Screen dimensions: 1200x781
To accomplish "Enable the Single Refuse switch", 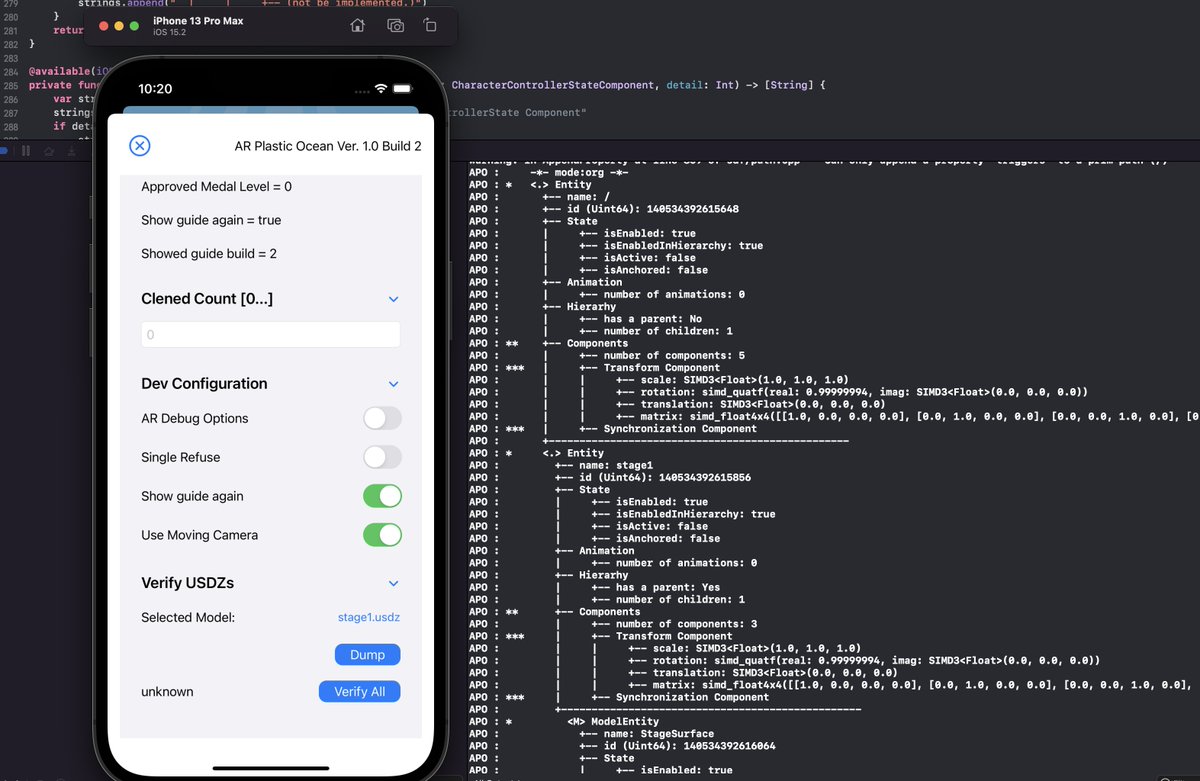I will 382,457.
